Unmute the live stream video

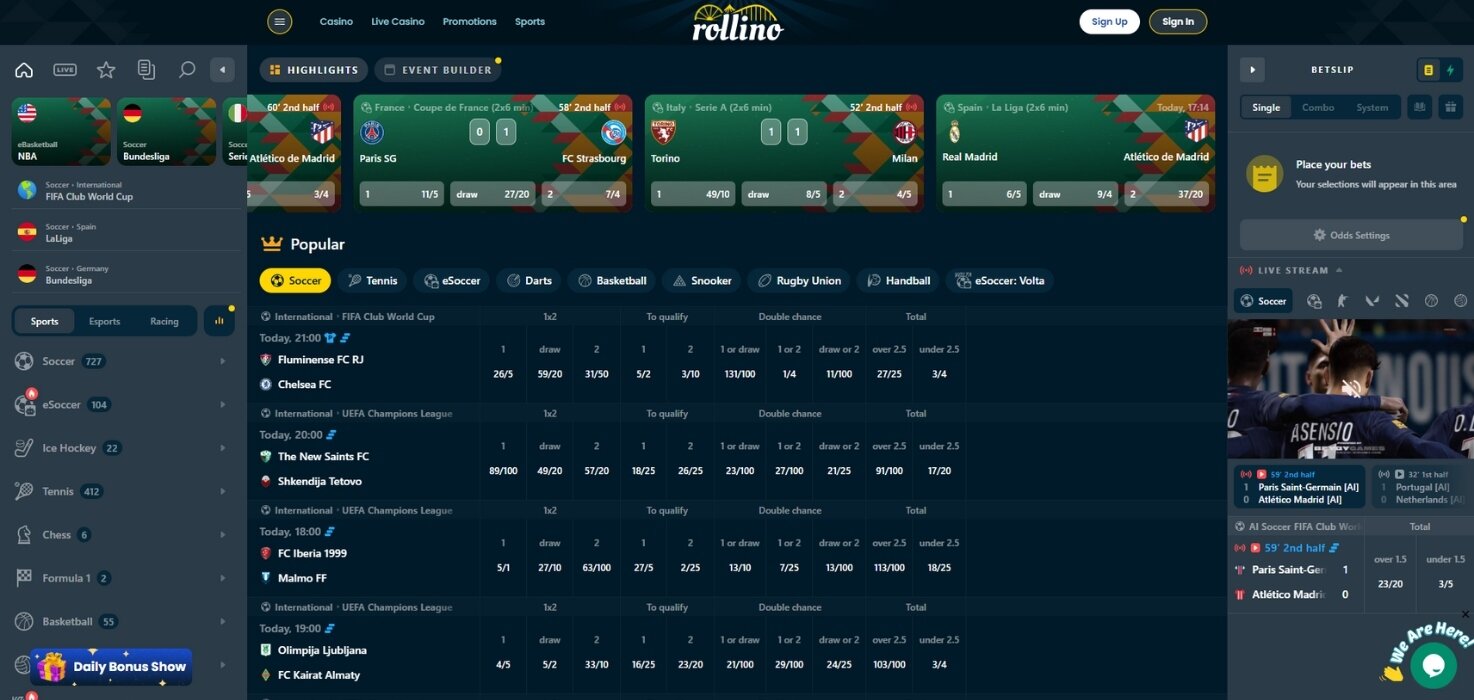point(1350,388)
